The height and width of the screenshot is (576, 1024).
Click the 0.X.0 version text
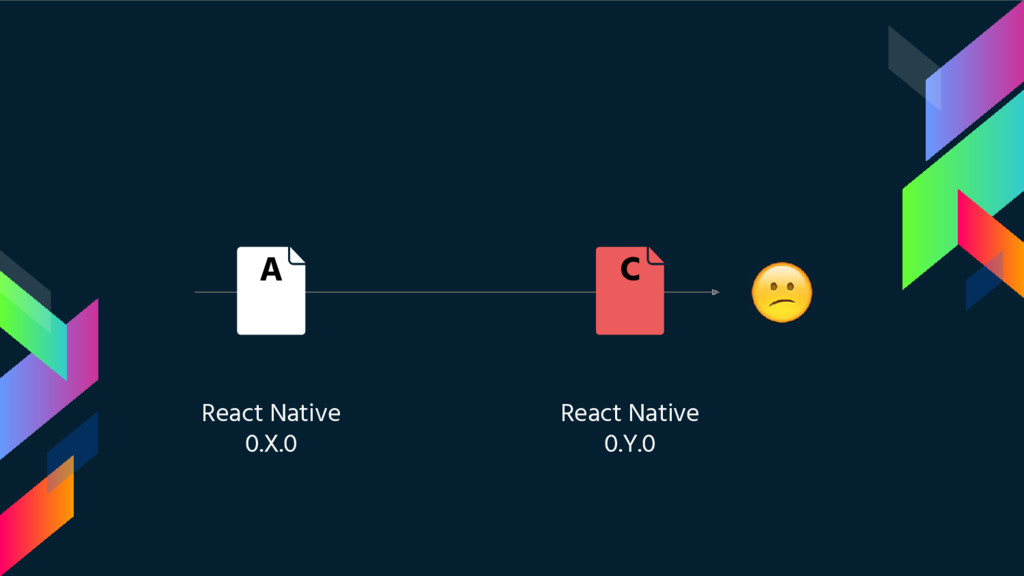pyautogui.click(x=271, y=444)
